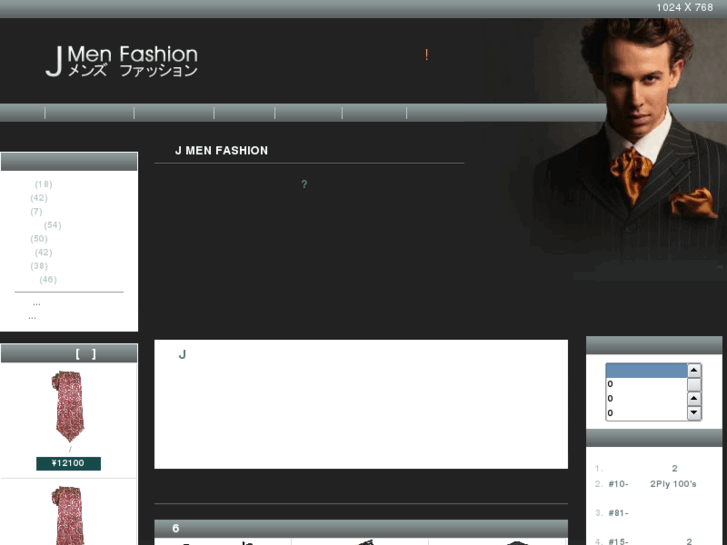Click the ¥12100 price label
Viewport: 727px width, 545px height.
[68, 463]
